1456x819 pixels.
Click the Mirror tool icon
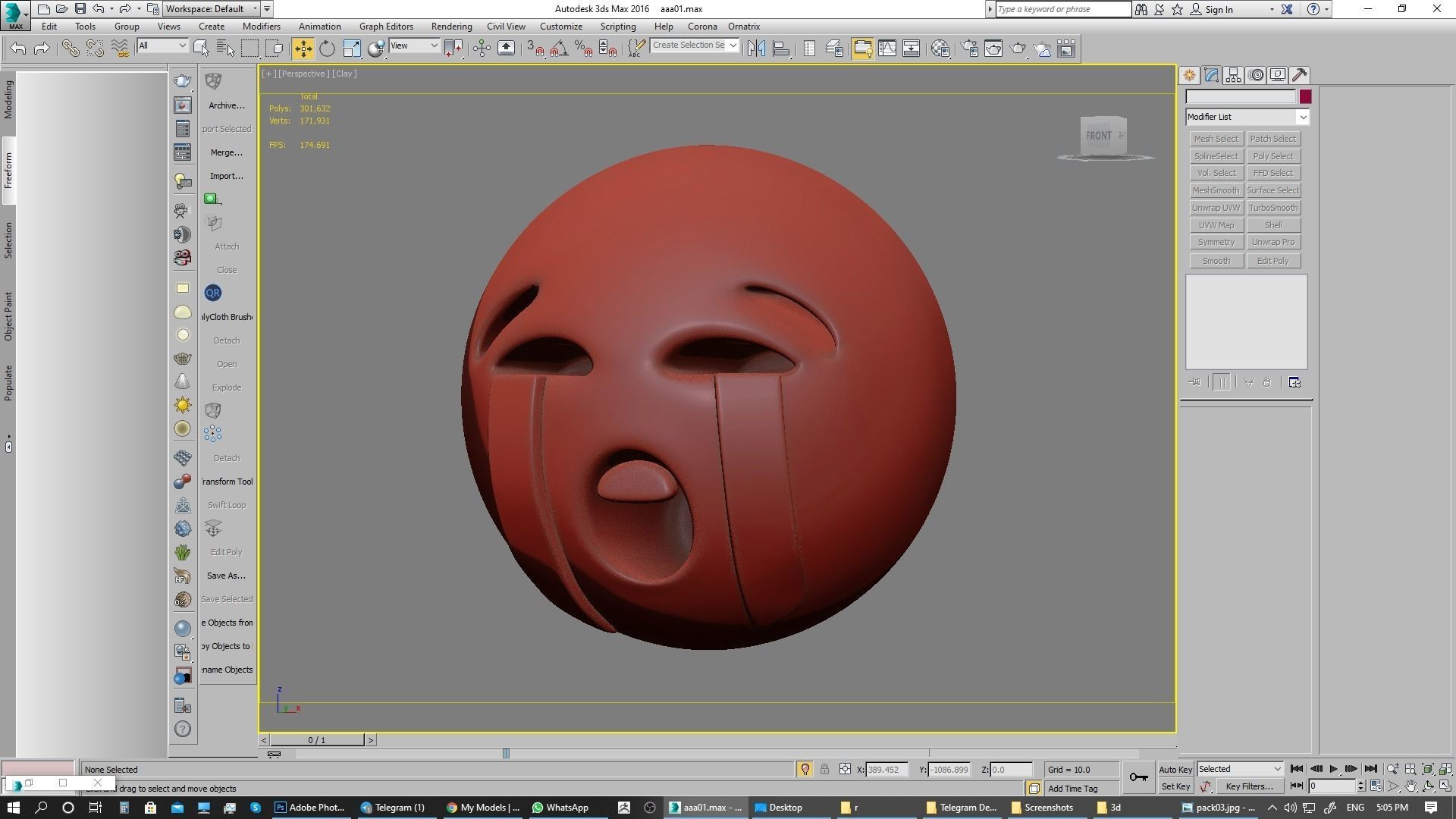[x=756, y=49]
